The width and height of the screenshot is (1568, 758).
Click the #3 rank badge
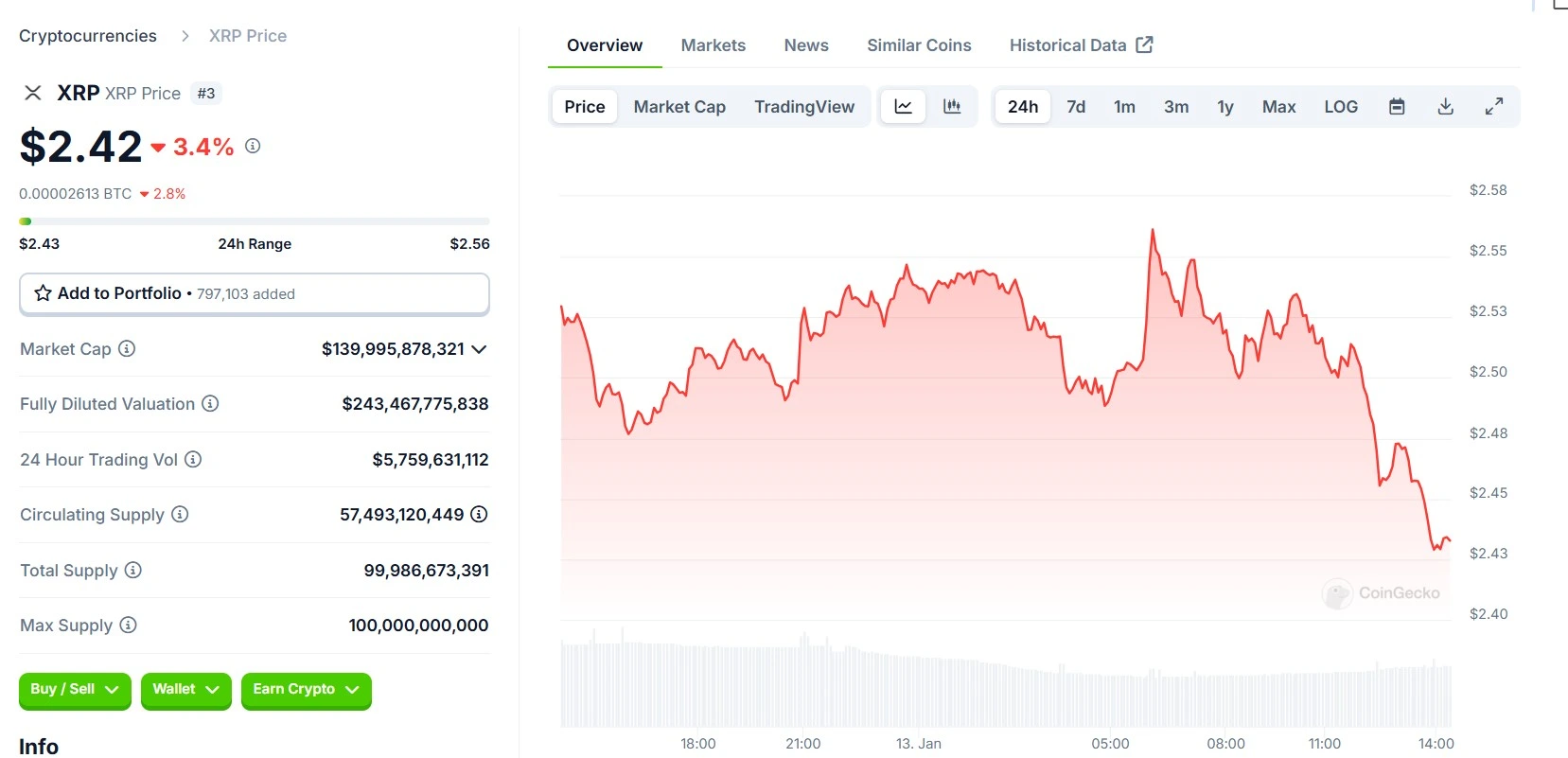click(x=206, y=93)
